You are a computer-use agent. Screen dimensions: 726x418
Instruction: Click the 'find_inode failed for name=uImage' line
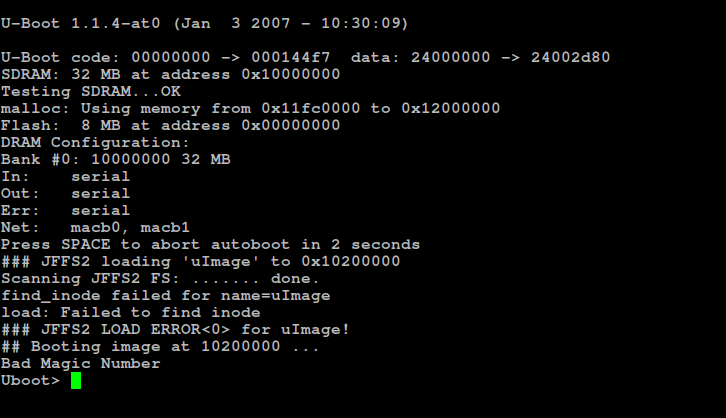point(166,295)
